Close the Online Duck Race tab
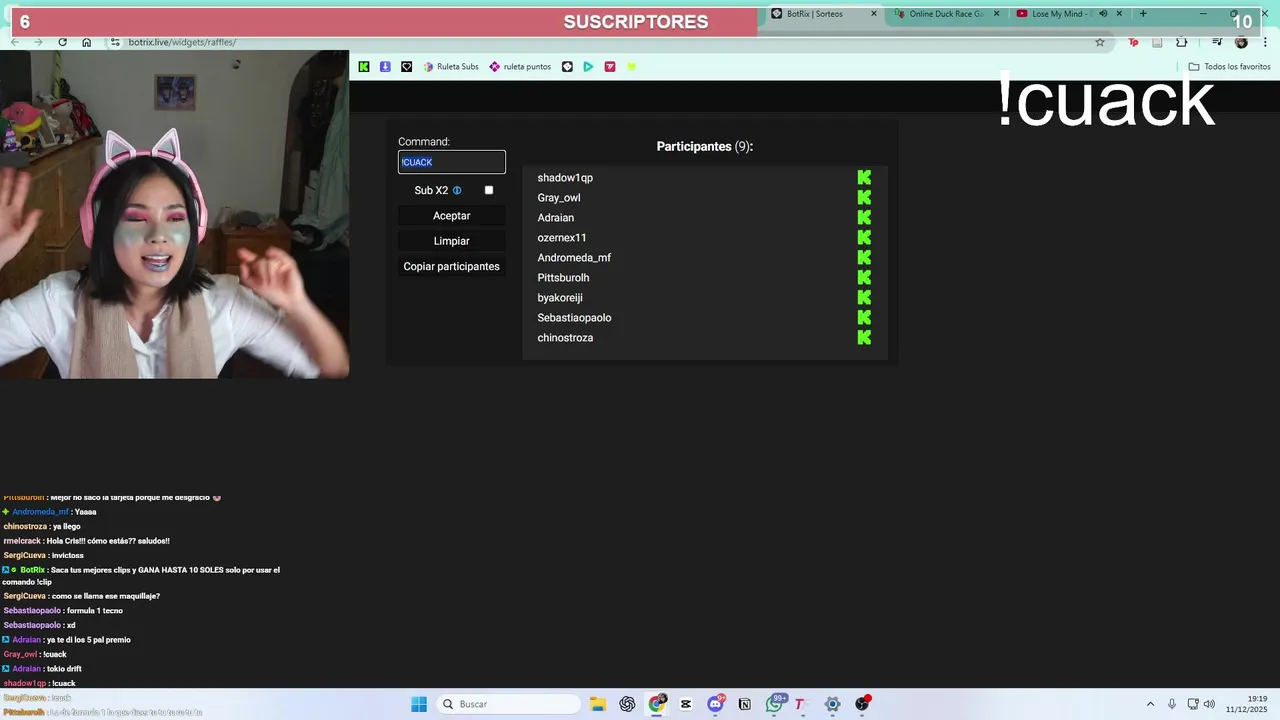The width and height of the screenshot is (1280, 720). pos(996,14)
